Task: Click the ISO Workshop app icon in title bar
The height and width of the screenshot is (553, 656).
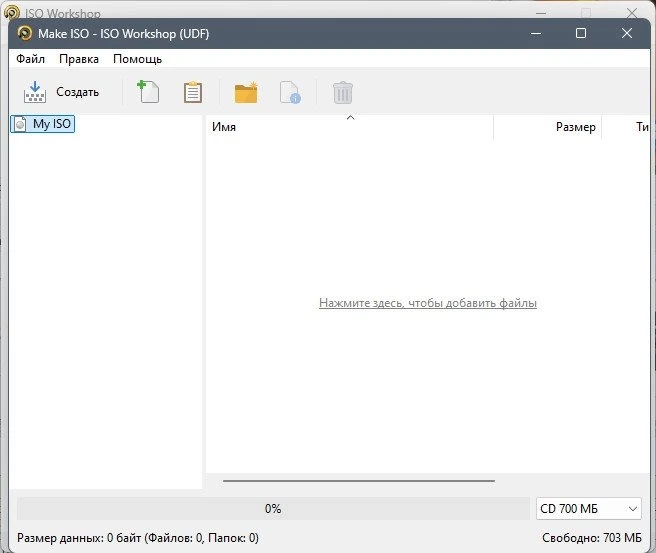Action: tap(25, 33)
